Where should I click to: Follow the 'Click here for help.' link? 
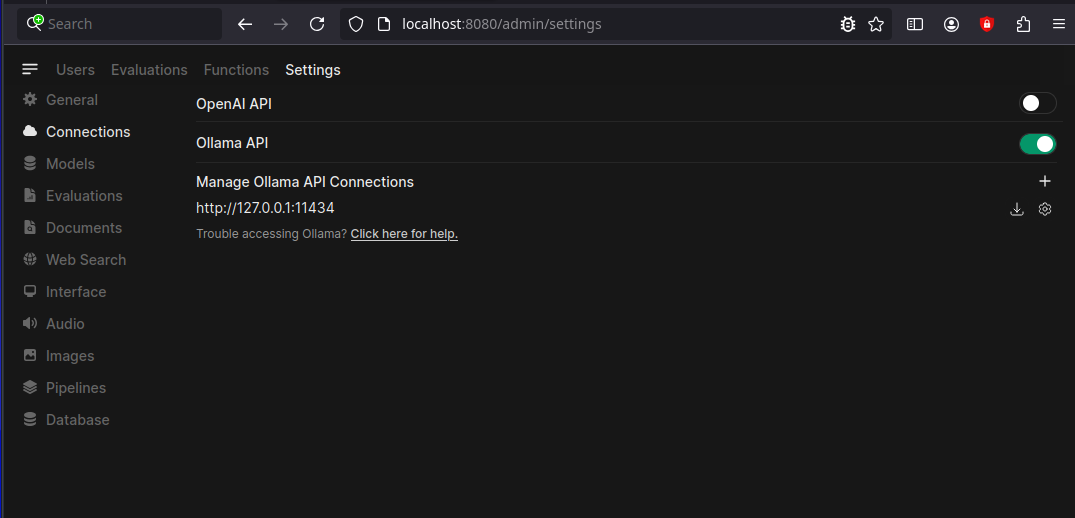[404, 234]
